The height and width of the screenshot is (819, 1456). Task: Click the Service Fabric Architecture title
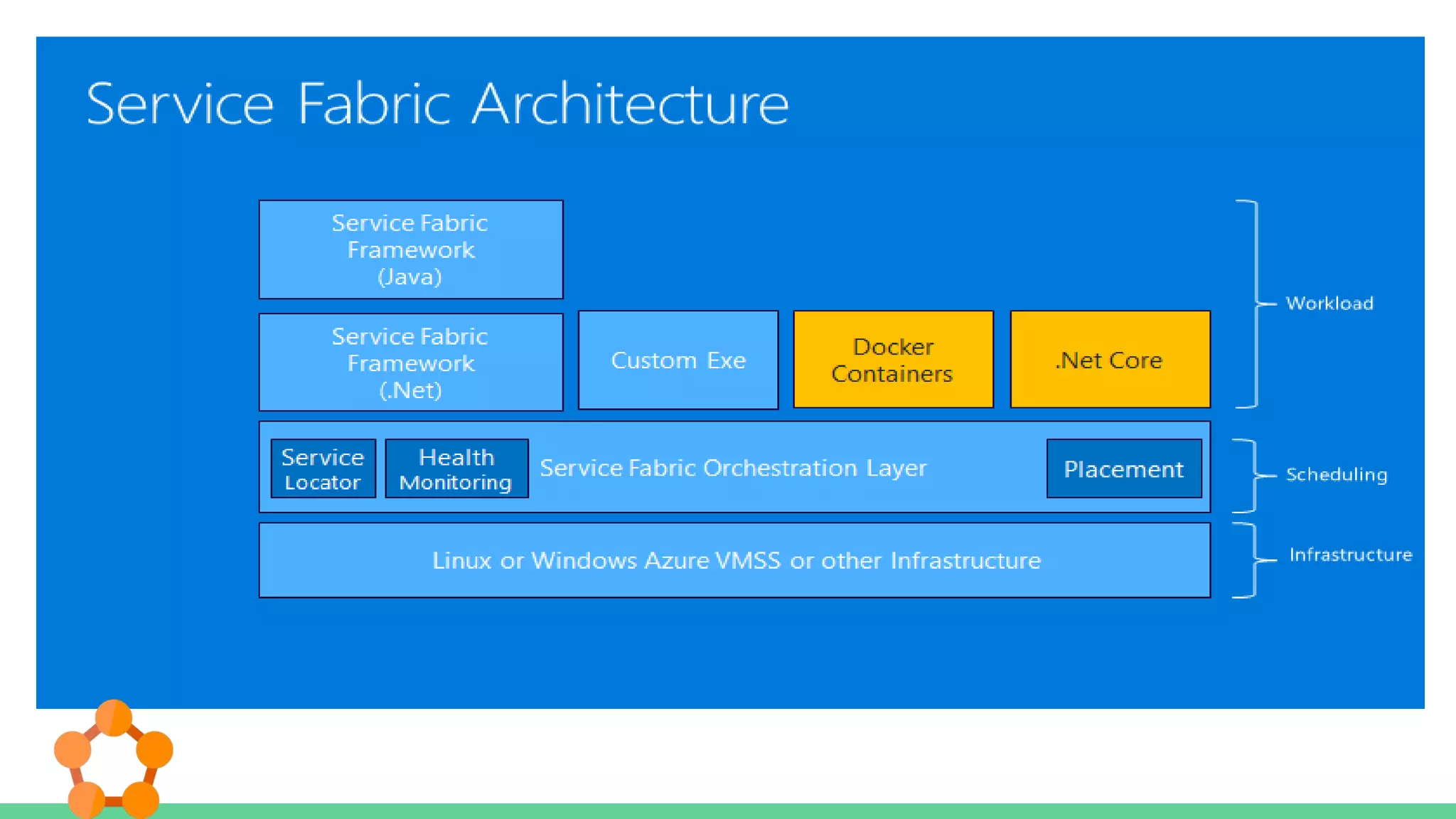(x=437, y=104)
